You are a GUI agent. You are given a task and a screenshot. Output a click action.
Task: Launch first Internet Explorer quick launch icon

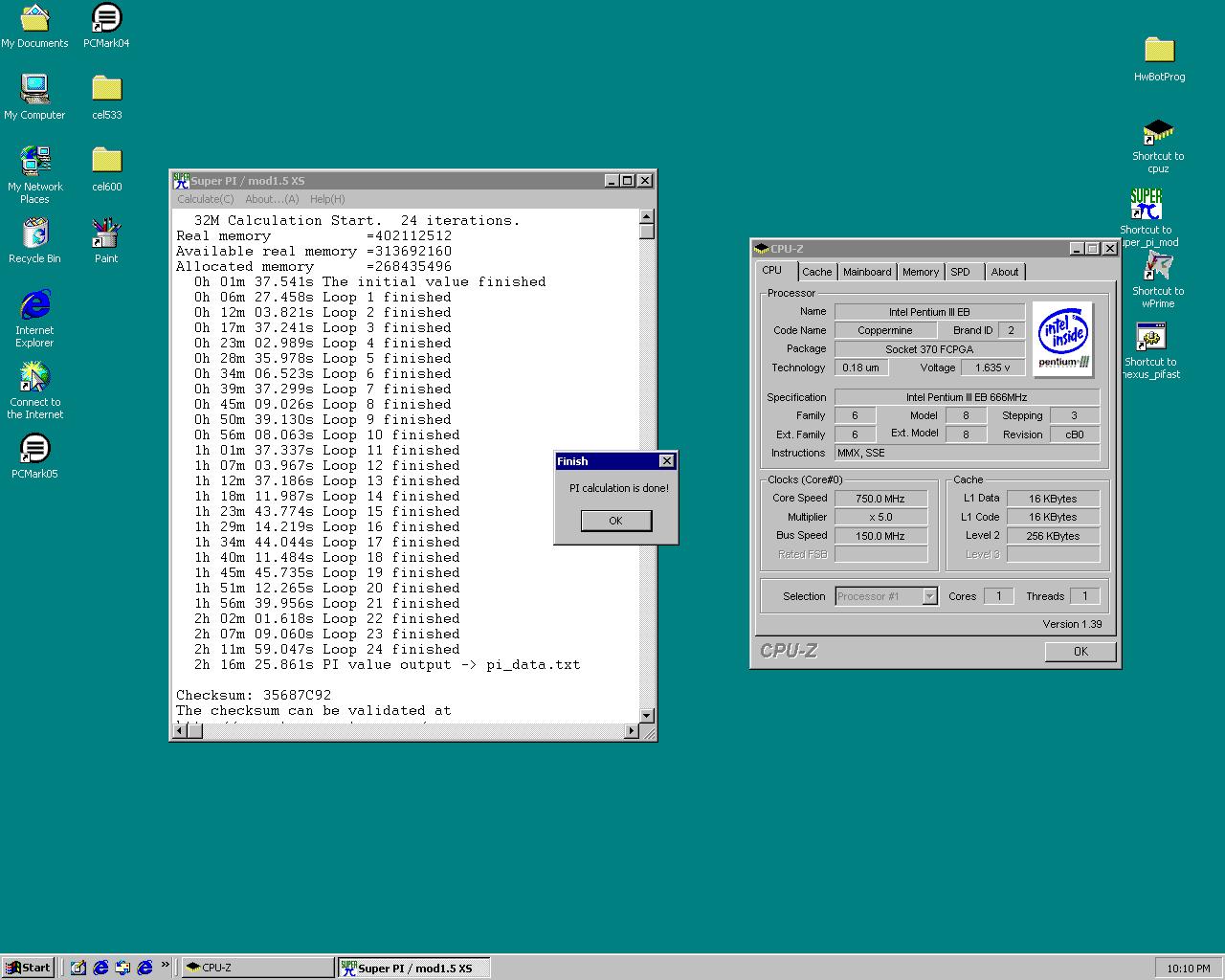point(100,968)
